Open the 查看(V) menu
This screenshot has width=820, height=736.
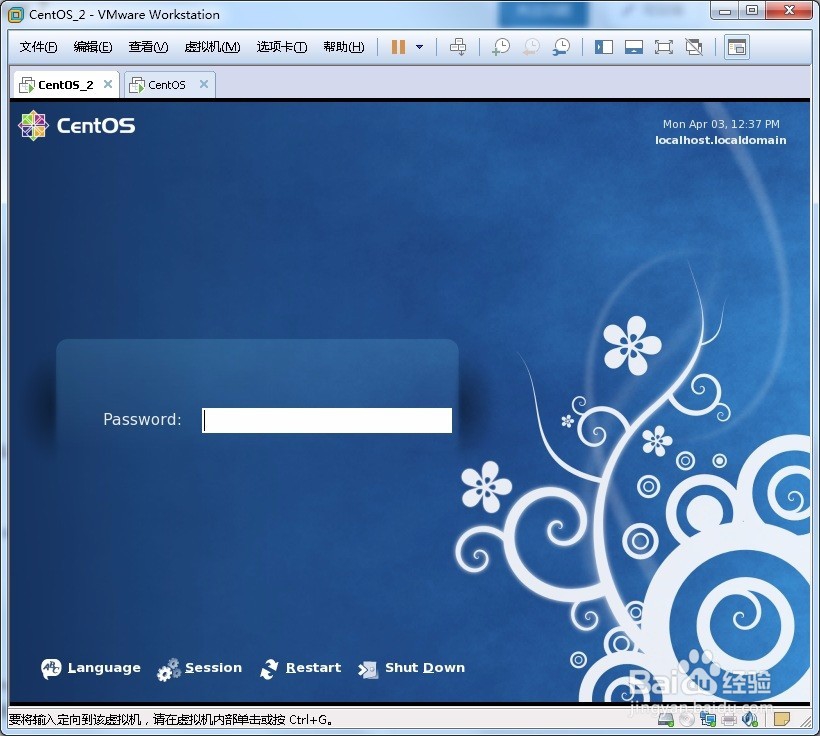(x=149, y=47)
